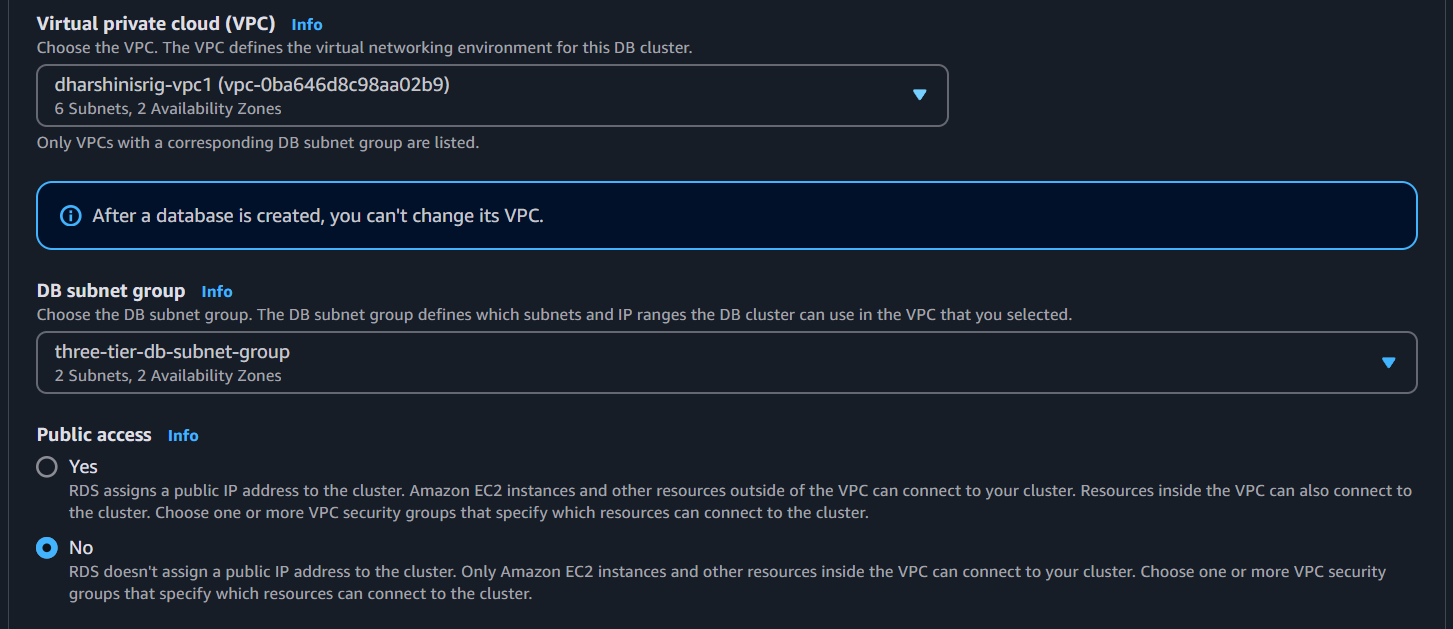This screenshot has width=1453, height=629.
Task: Click the "Only VPCs with a corresponding DB subnet group" note
Action: [x=258, y=143]
